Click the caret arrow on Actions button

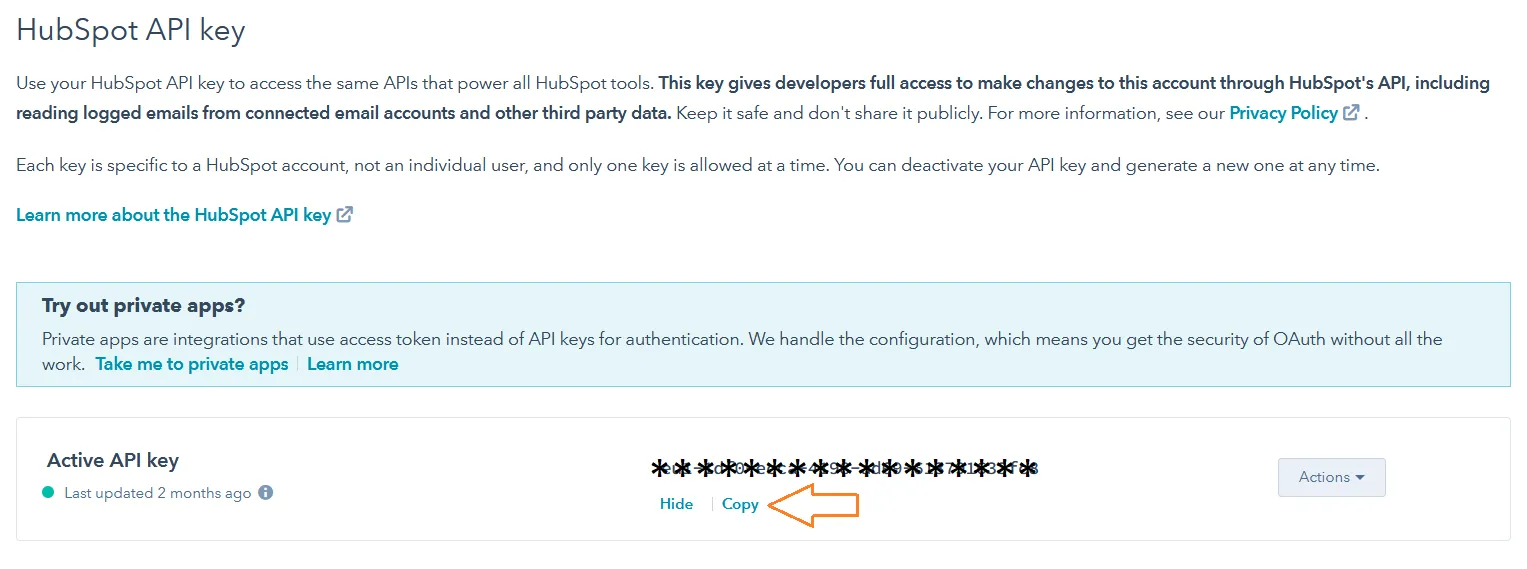1360,478
